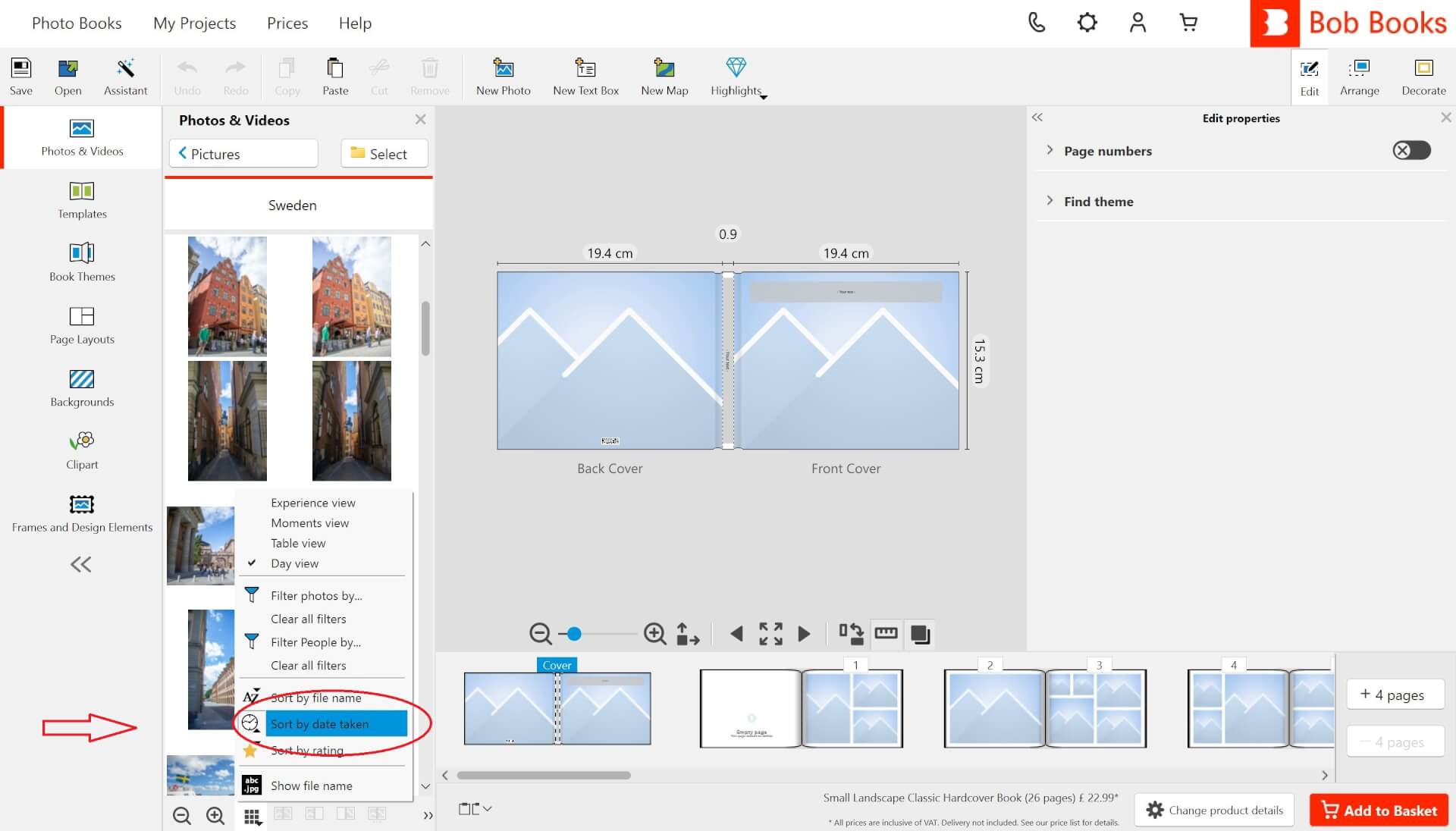Switch to the Decorate tab

click(x=1423, y=77)
